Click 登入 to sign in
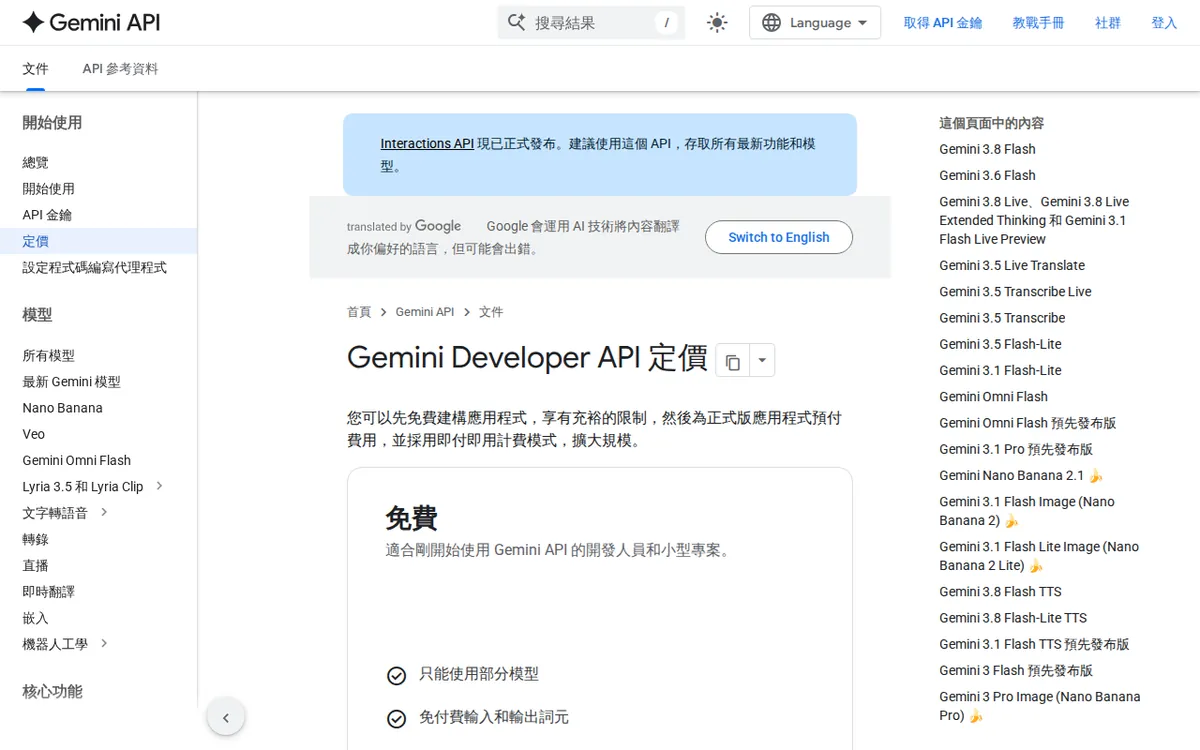 [x=1165, y=23]
